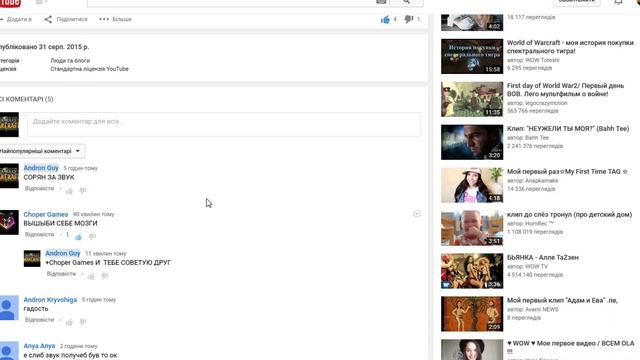Dislike the ТЕБЕ СОВЕТУЮ ДРУГ reply
The width and height of the screenshot is (640, 360).
click(104, 276)
